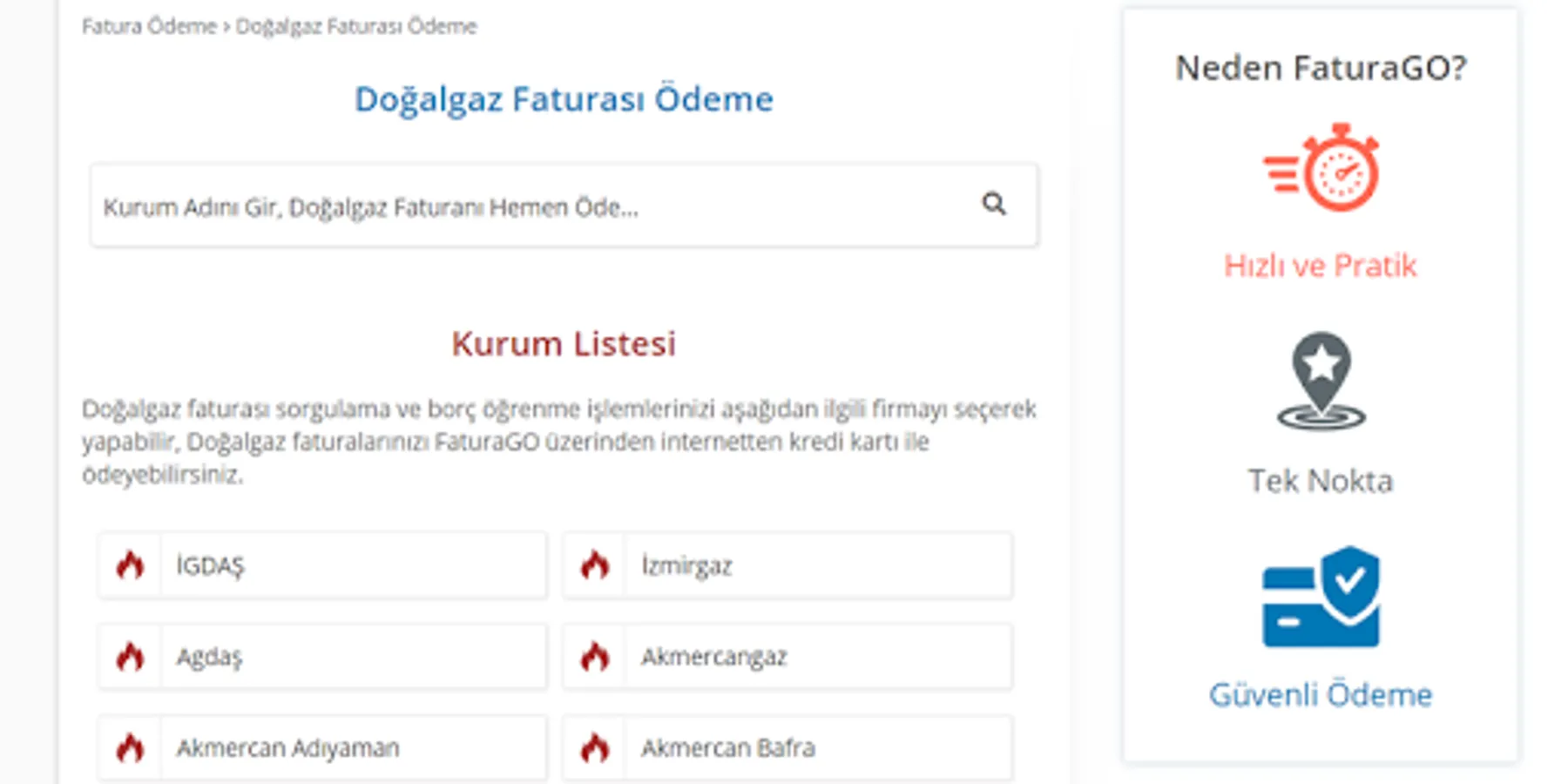This screenshot has width=1568, height=784.
Task: Click the flame icon beside Akmercangaz
Action: [x=595, y=657]
